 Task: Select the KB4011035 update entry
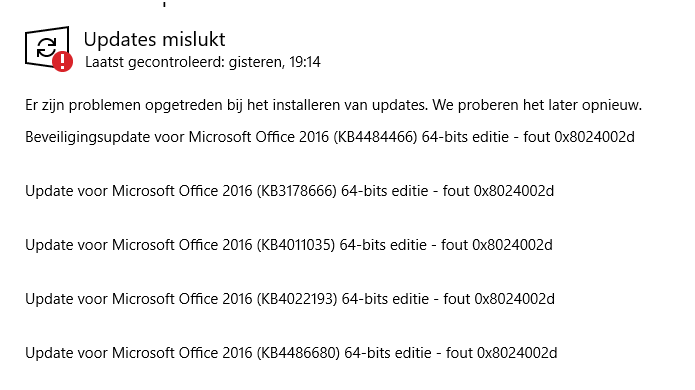tap(289, 245)
